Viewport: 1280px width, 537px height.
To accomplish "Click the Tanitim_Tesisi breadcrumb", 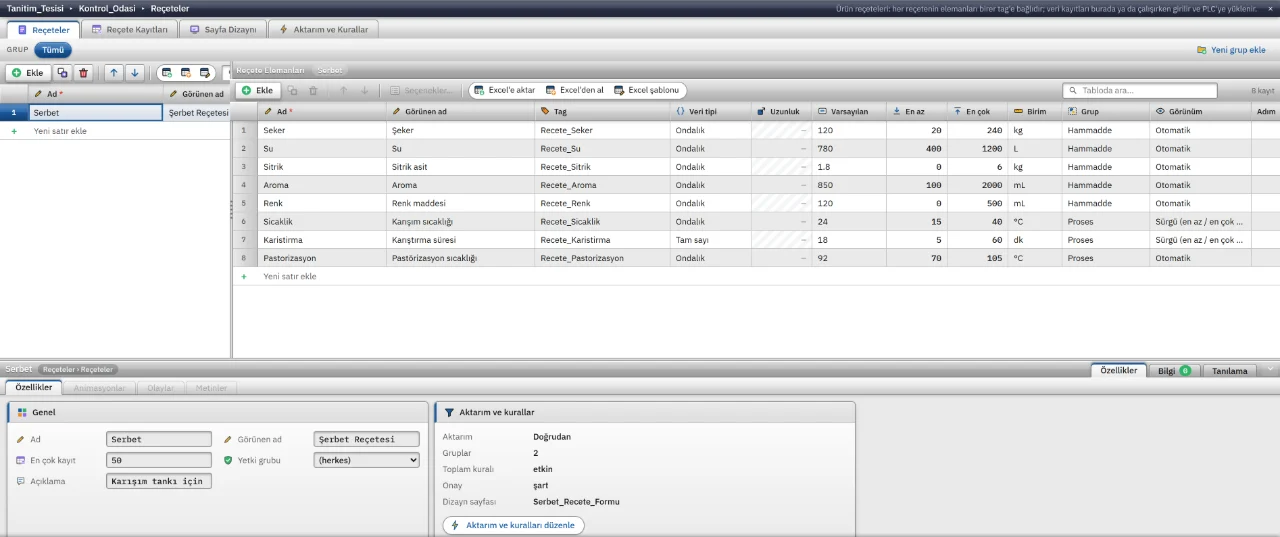I will point(34,8).
